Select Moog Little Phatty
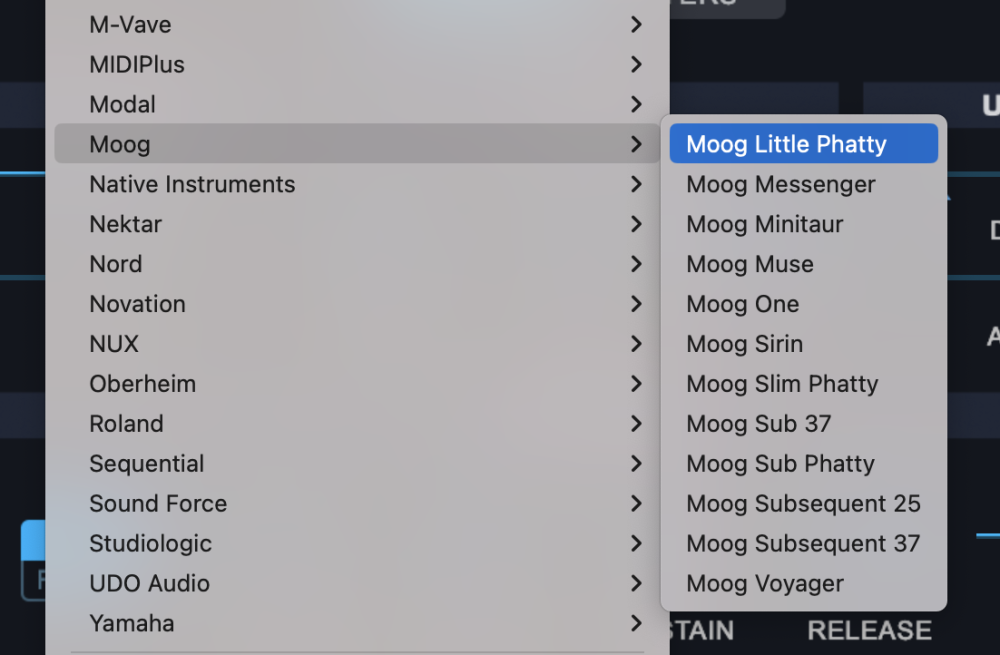Viewport: 1000px width, 655px height. click(x=786, y=144)
